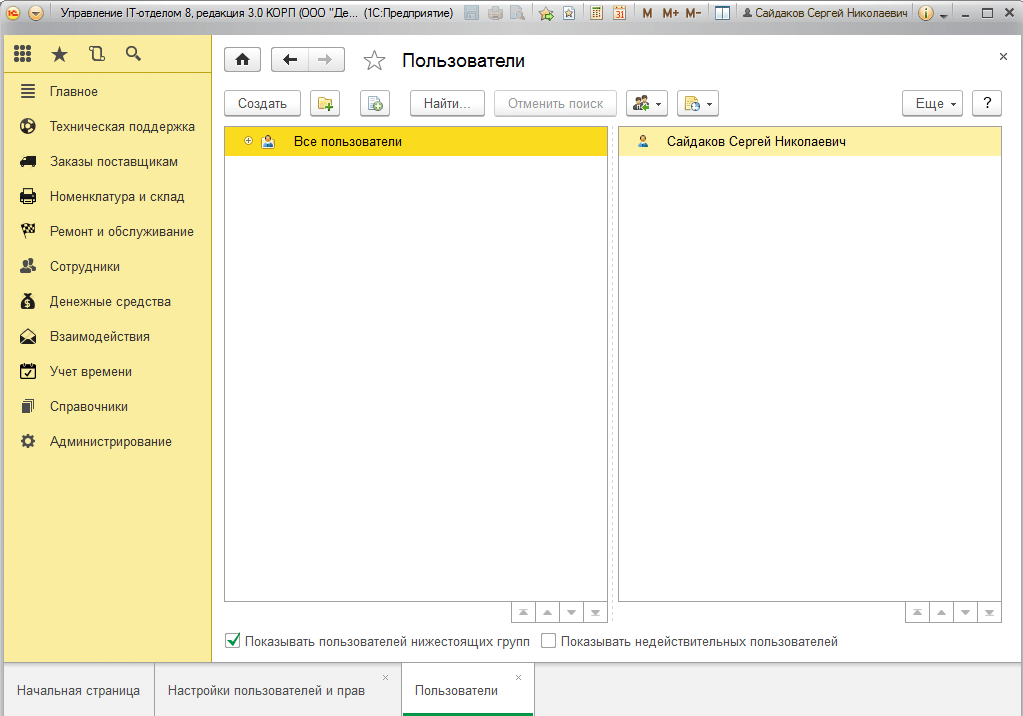Add to favorites star-plus icon in title bar
This screenshot has width=1023, height=716.
546,12
